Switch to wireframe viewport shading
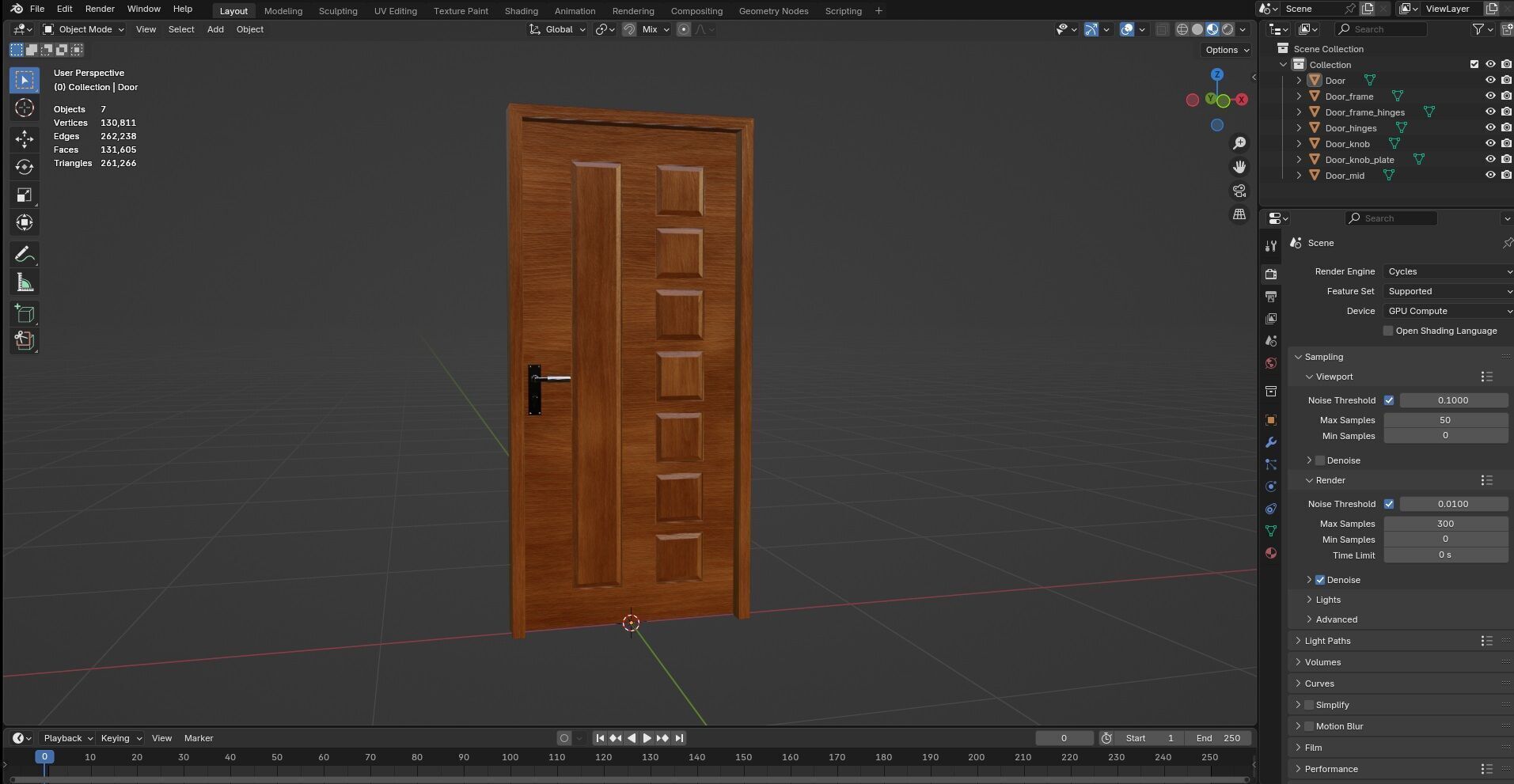This screenshot has width=1514, height=784. click(1182, 29)
